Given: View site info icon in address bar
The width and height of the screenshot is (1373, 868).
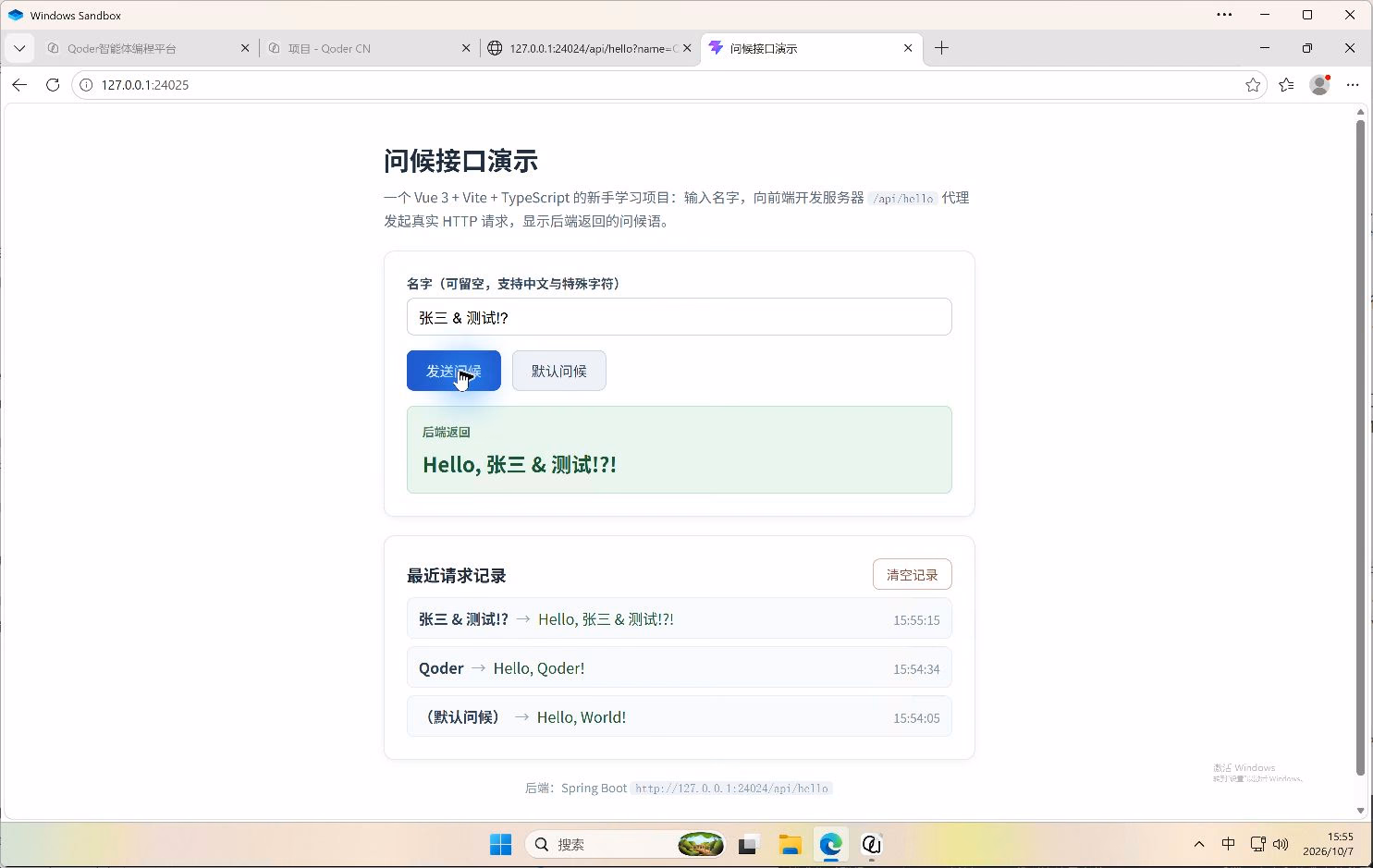Looking at the screenshot, I should (x=87, y=85).
